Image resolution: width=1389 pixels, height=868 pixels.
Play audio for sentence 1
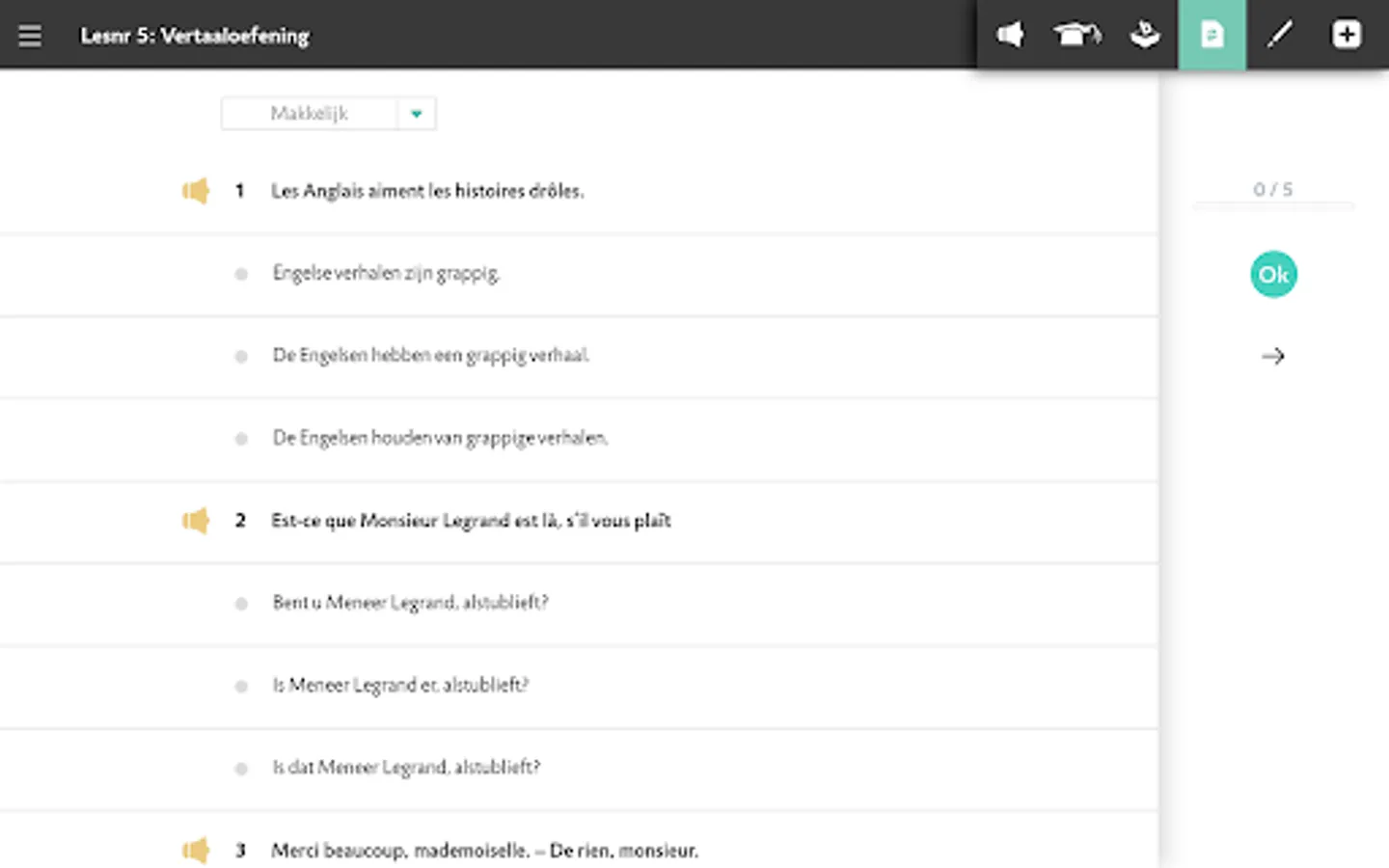[x=196, y=191]
